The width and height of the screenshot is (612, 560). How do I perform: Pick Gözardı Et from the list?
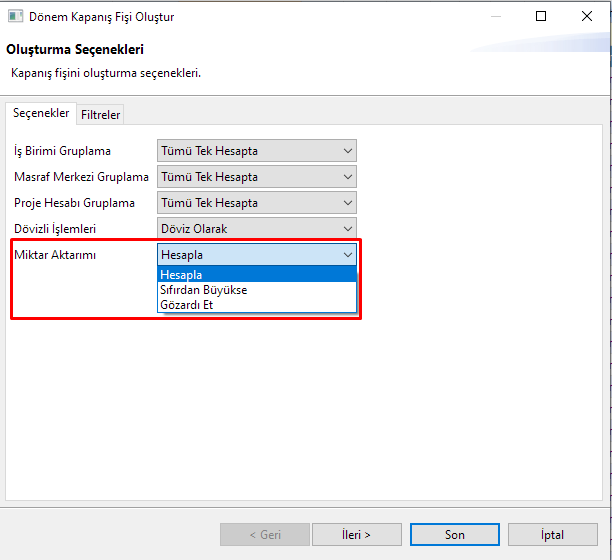(256, 304)
